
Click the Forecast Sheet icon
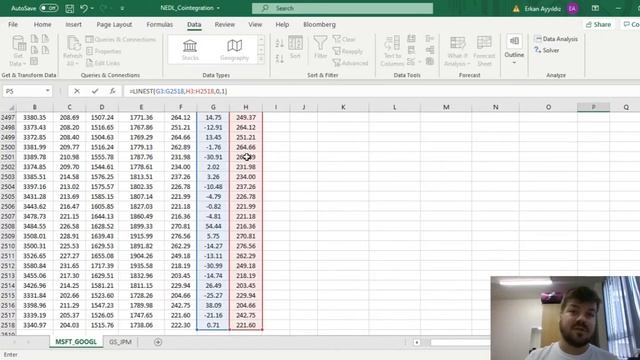tap(484, 51)
